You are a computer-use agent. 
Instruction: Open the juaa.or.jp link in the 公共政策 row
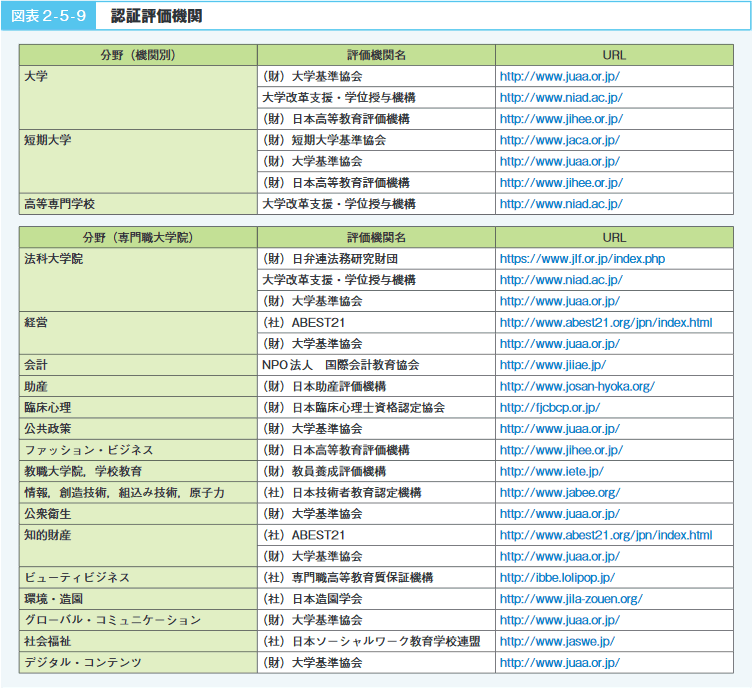[x=559, y=429]
